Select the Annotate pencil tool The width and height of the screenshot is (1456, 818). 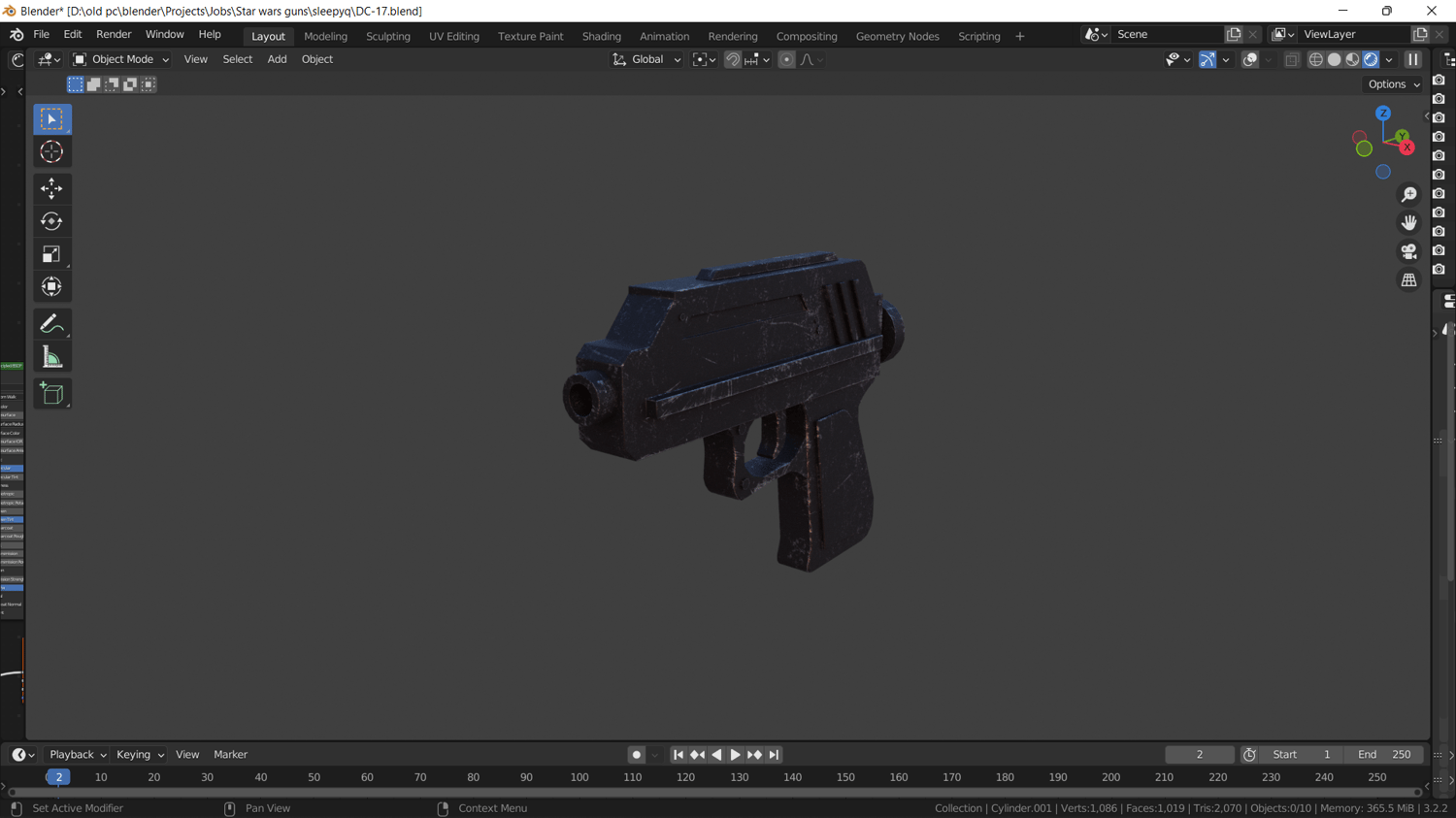click(52, 324)
